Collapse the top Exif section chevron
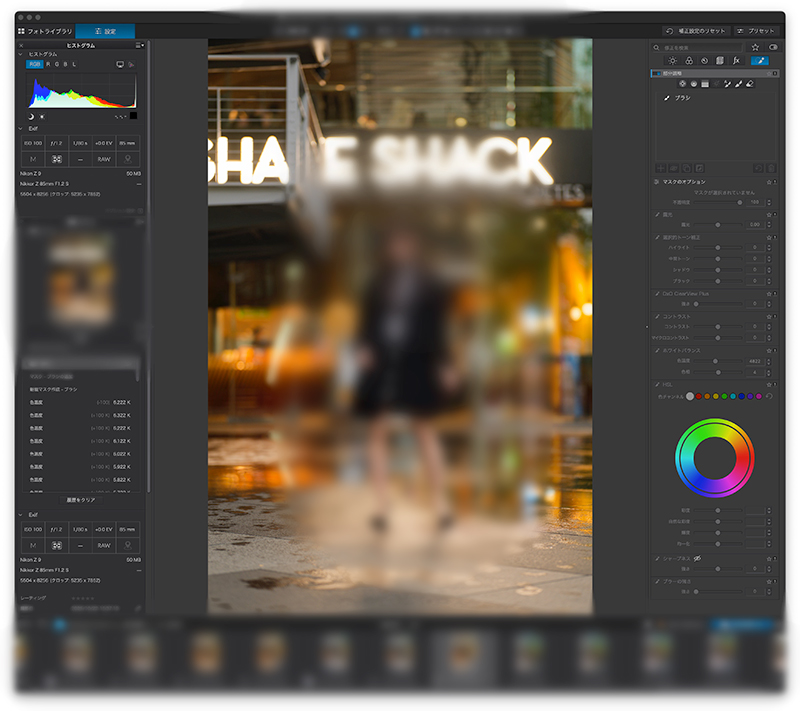The height and width of the screenshot is (711, 800). (21, 129)
